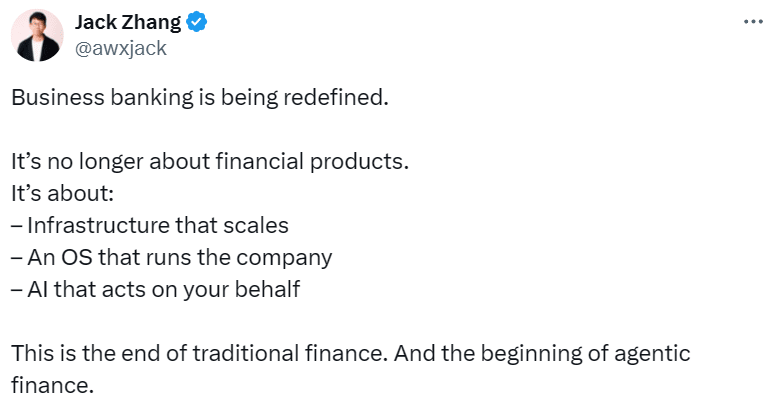The width and height of the screenshot is (771, 399).
Task: Click the blue verified badge
Action: coord(197,22)
